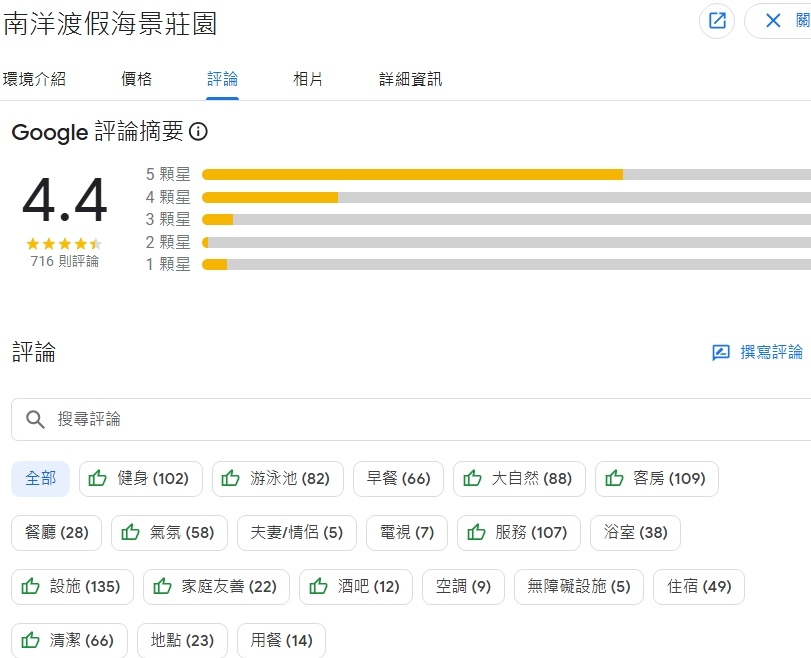Click the 撰寫評論 link
Screen dimensions: 811x658
coord(771,352)
